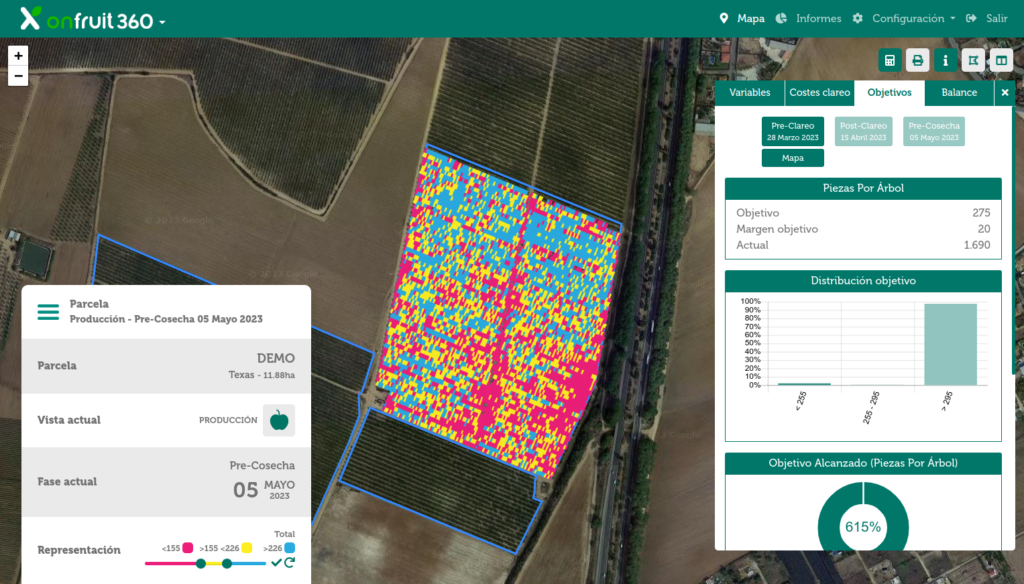
Task: Expand the Parcela hamburger menu
Action: tap(48, 310)
